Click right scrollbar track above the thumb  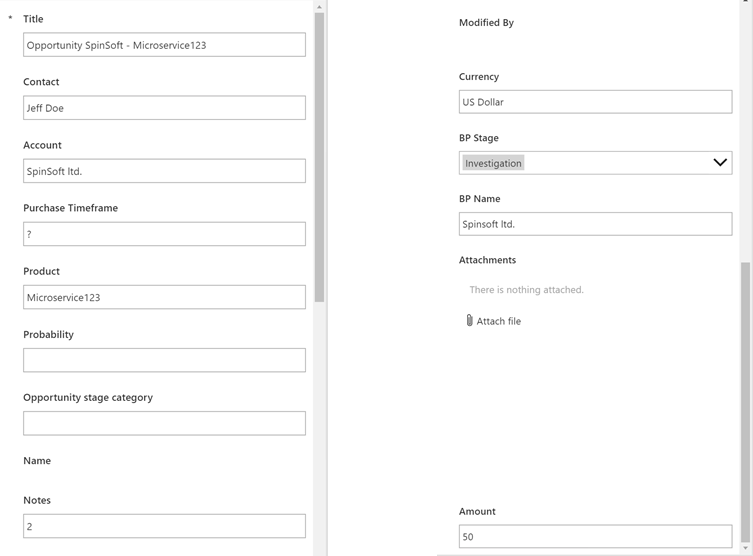tap(745, 130)
